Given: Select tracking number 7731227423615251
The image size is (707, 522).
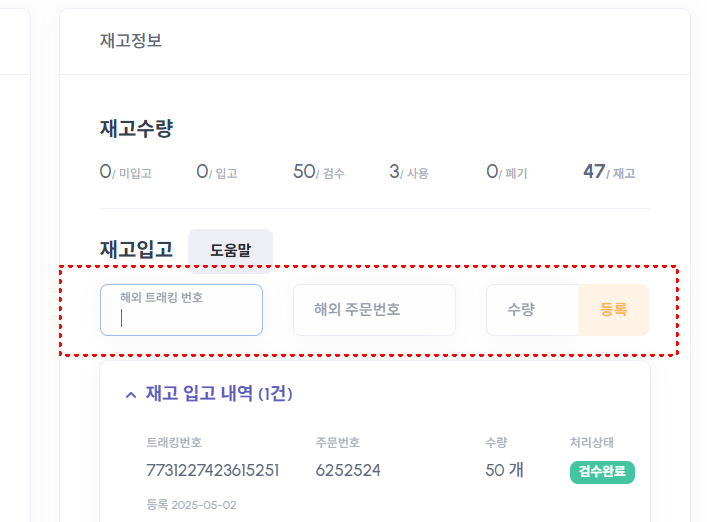Looking at the screenshot, I should coord(213,470).
